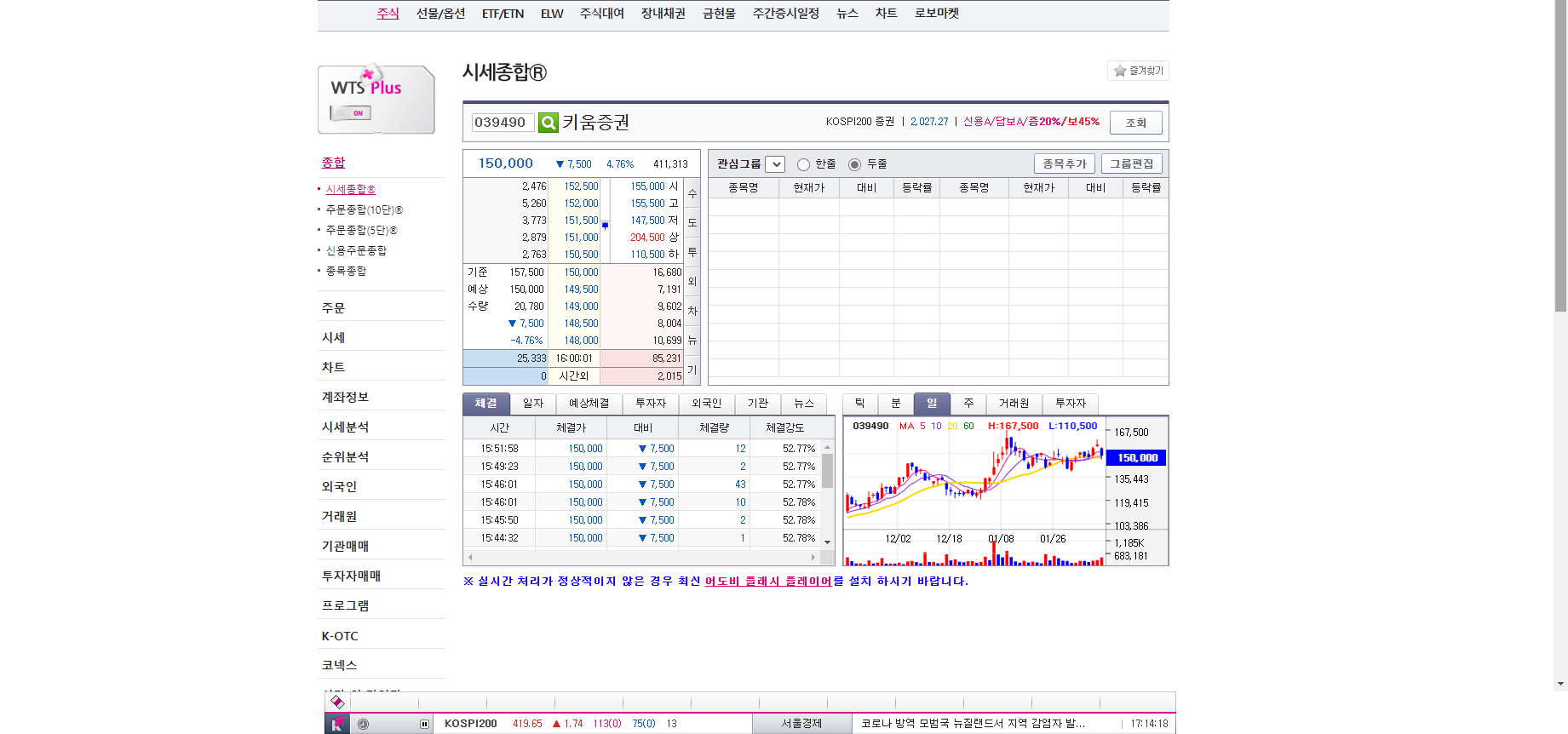Open 주문종합(5단) in the sidebar

click(361, 230)
